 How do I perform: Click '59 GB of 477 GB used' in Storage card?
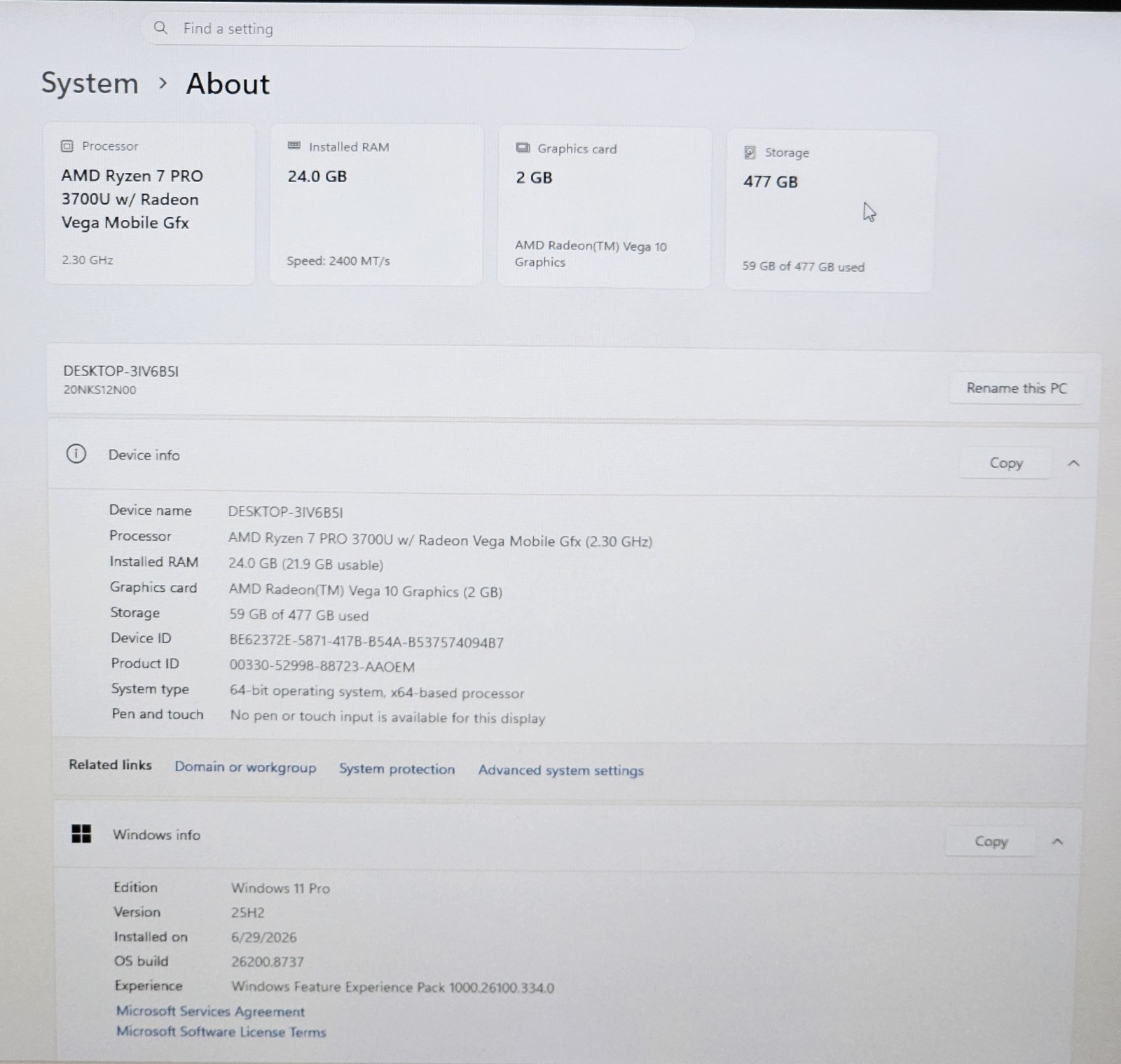804,266
